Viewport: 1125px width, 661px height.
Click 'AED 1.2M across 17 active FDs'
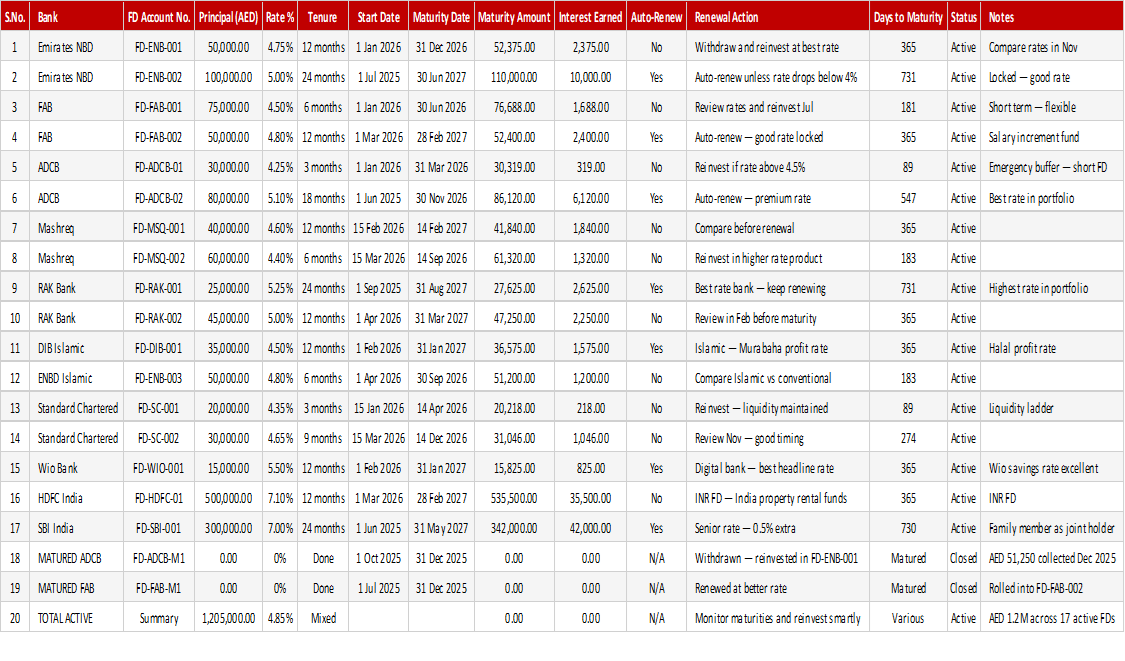coord(1052,619)
